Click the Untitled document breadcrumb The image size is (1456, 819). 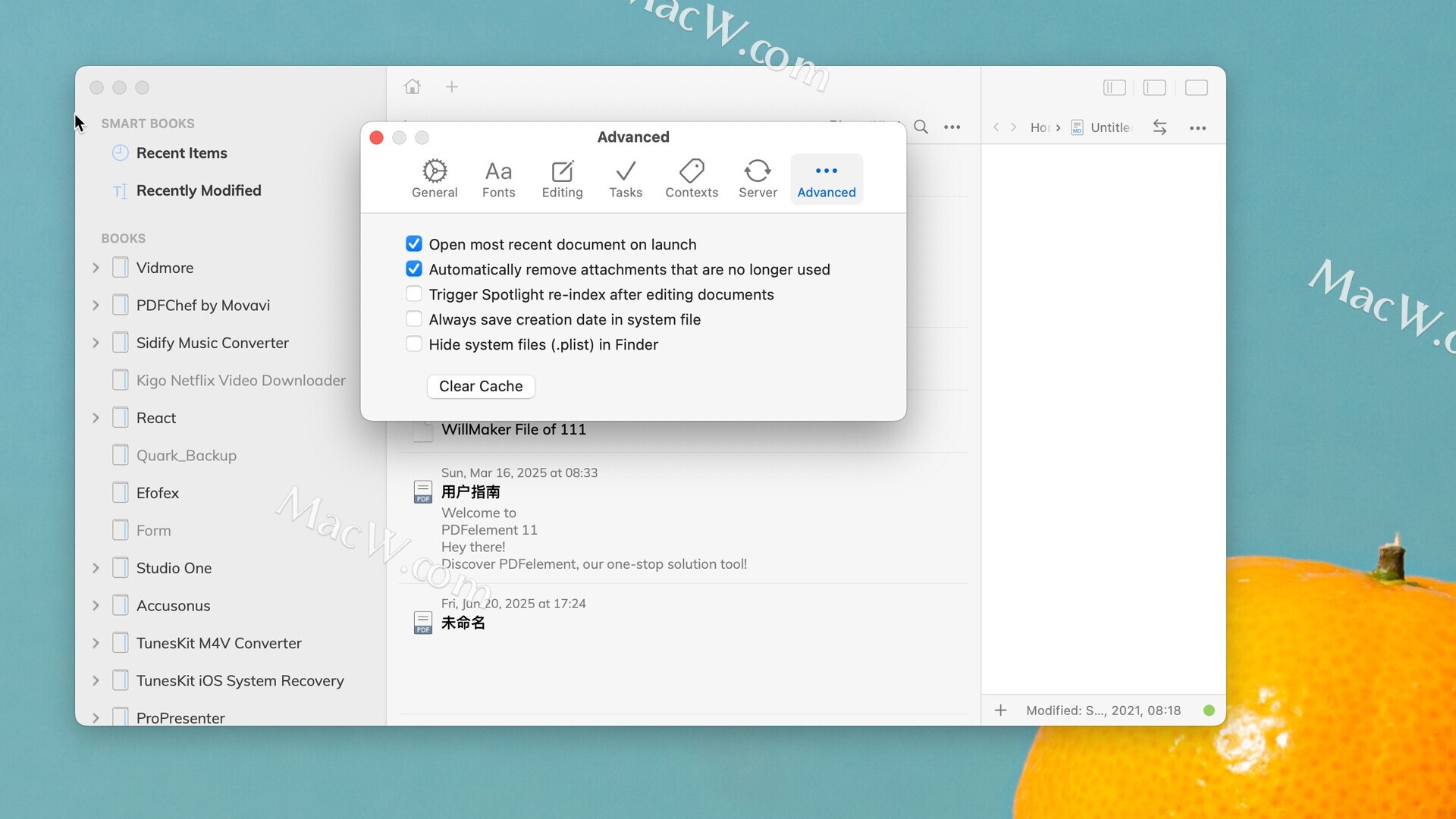(x=1102, y=127)
